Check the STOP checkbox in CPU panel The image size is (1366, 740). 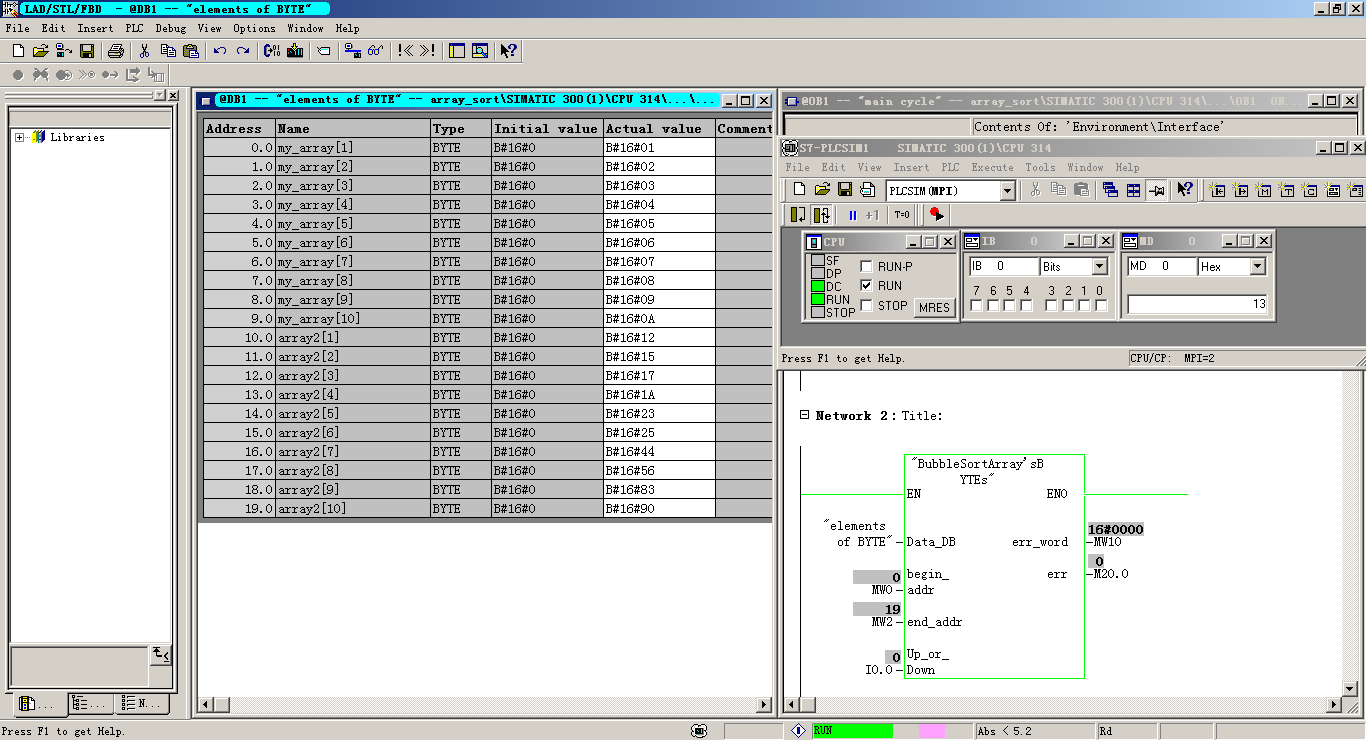pyautogui.click(x=866, y=306)
